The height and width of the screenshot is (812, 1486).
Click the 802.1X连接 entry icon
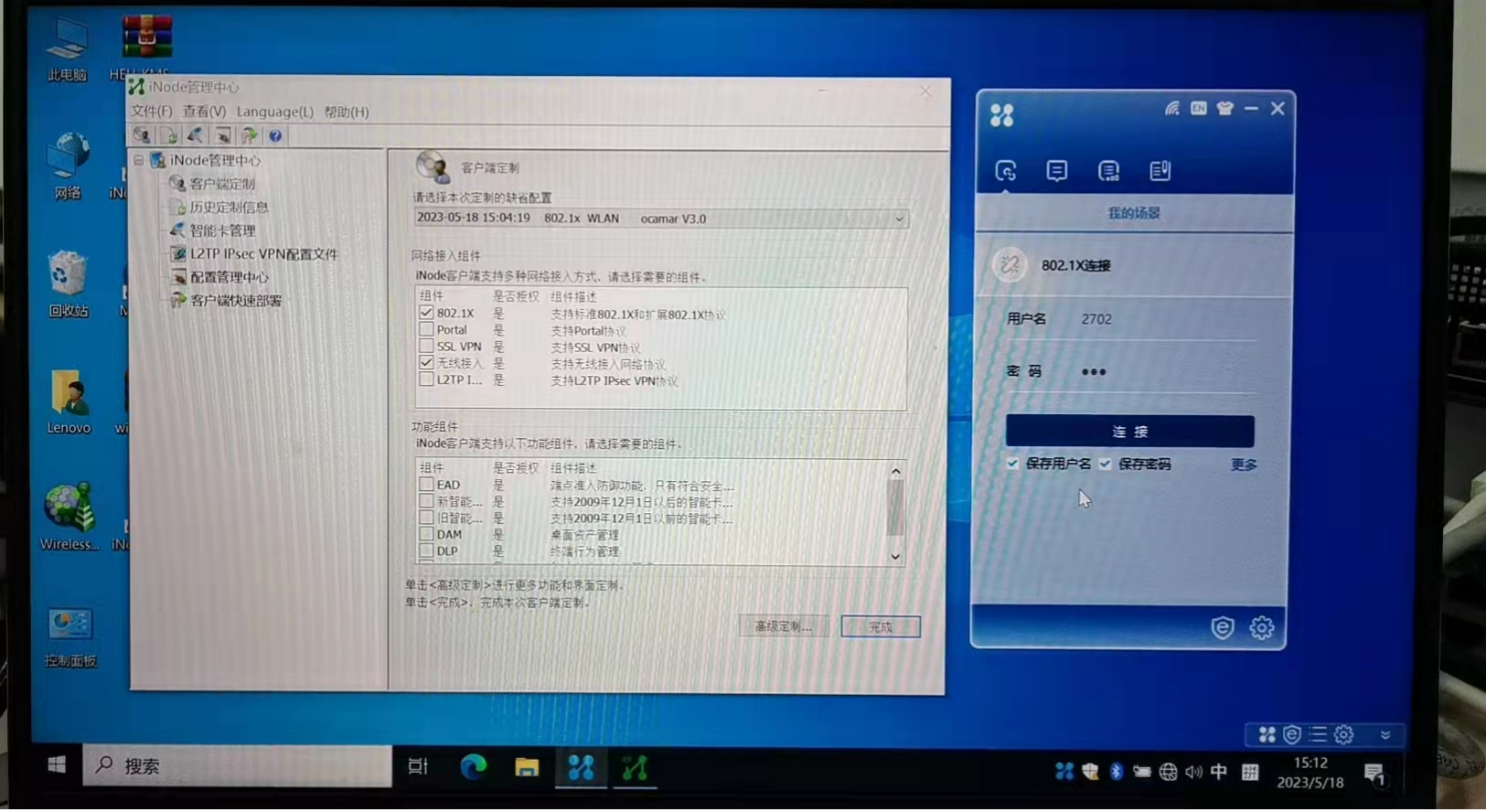click(x=1010, y=265)
